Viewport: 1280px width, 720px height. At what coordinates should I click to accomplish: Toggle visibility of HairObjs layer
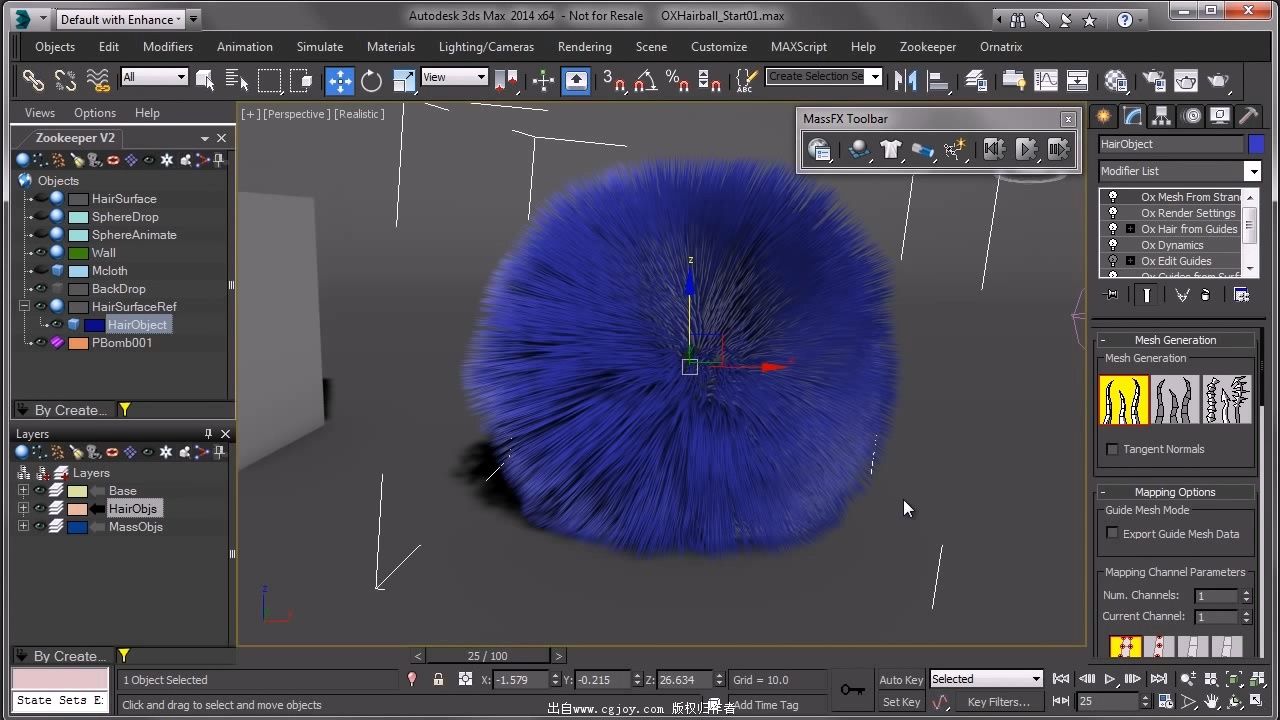39,509
